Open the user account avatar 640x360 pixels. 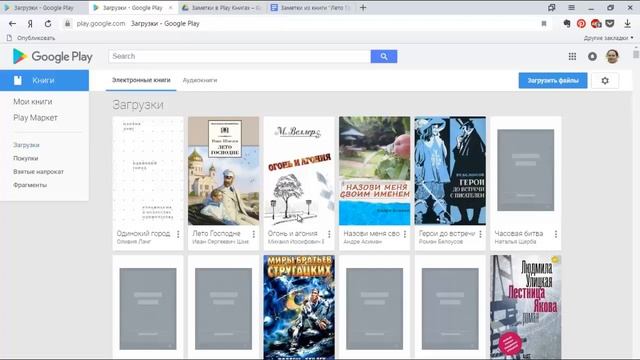612,56
